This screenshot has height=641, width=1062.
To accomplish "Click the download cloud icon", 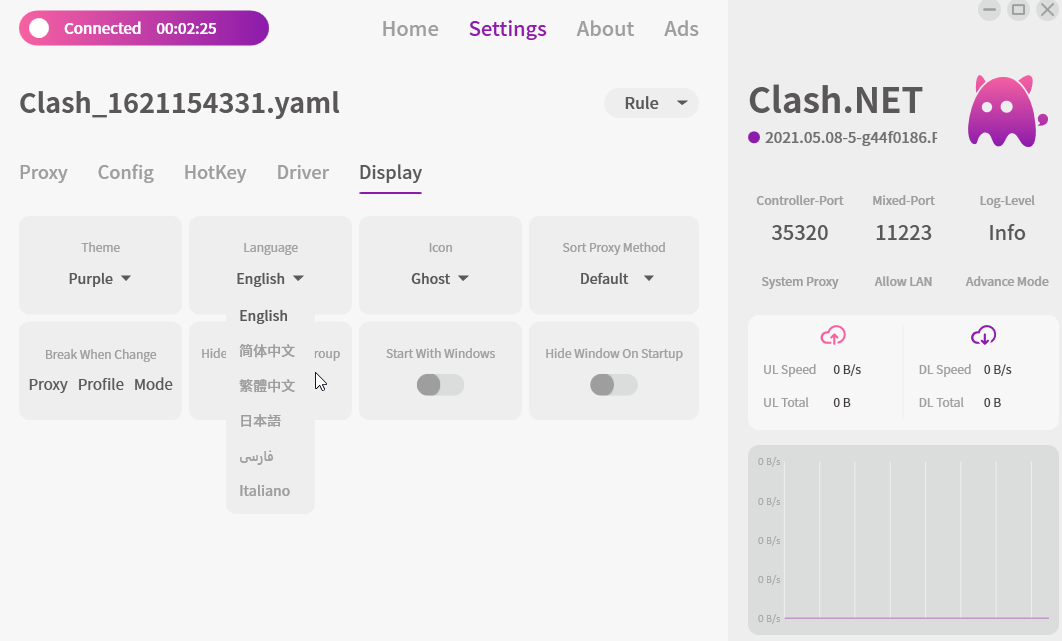I will 983,335.
